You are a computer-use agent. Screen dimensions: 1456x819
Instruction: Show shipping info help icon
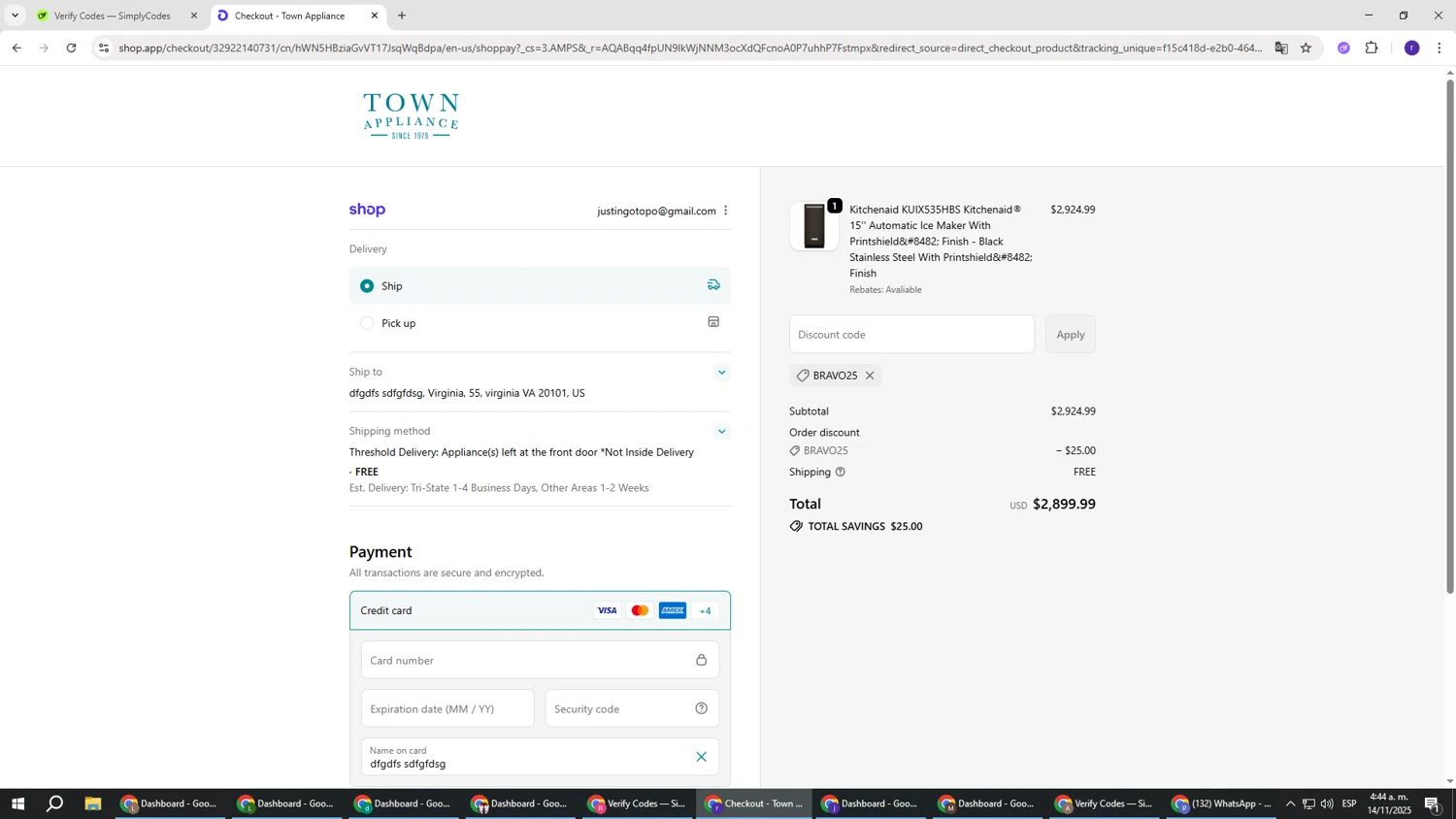(x=841, y=473)
